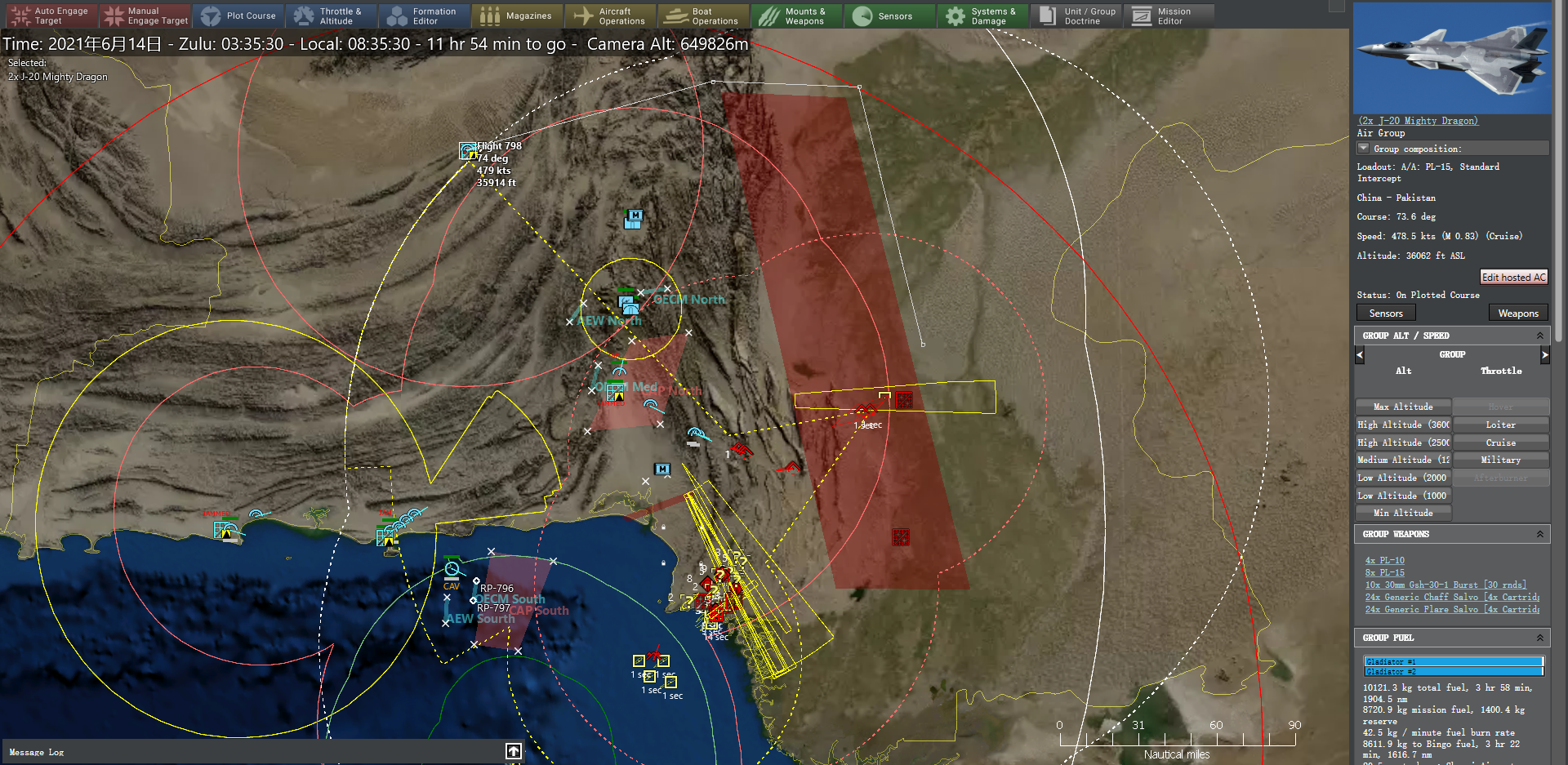
Task: Choose the High Altitude (2500 preset
Action: coord(1403,443)
